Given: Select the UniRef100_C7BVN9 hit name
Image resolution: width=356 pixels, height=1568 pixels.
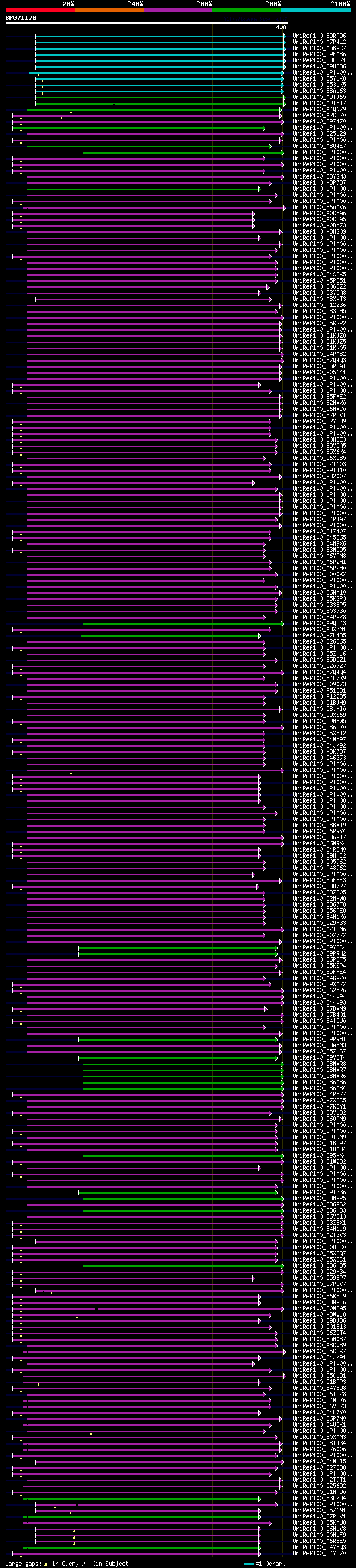Looking at the screenshot, I should 319,1008.
